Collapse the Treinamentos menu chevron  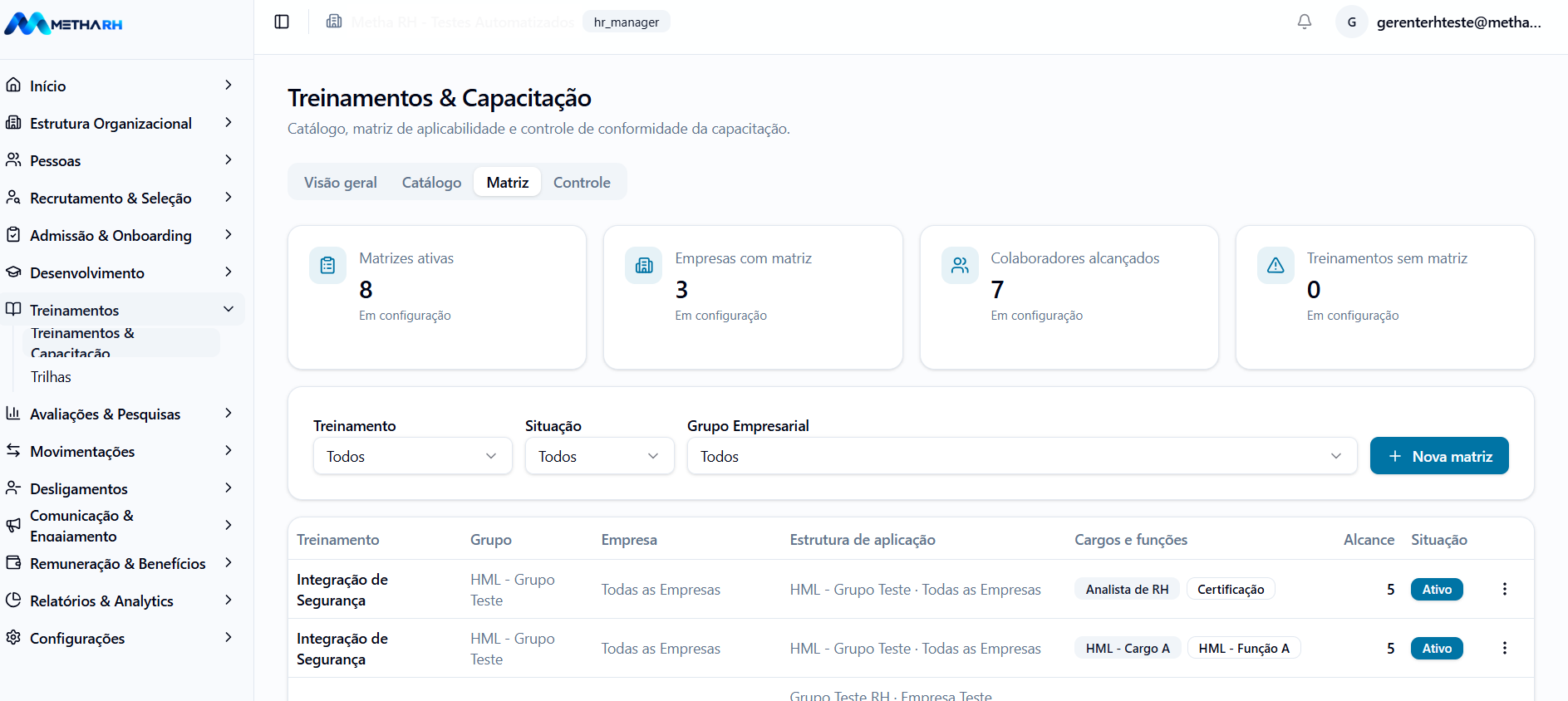tap(229, 309)
